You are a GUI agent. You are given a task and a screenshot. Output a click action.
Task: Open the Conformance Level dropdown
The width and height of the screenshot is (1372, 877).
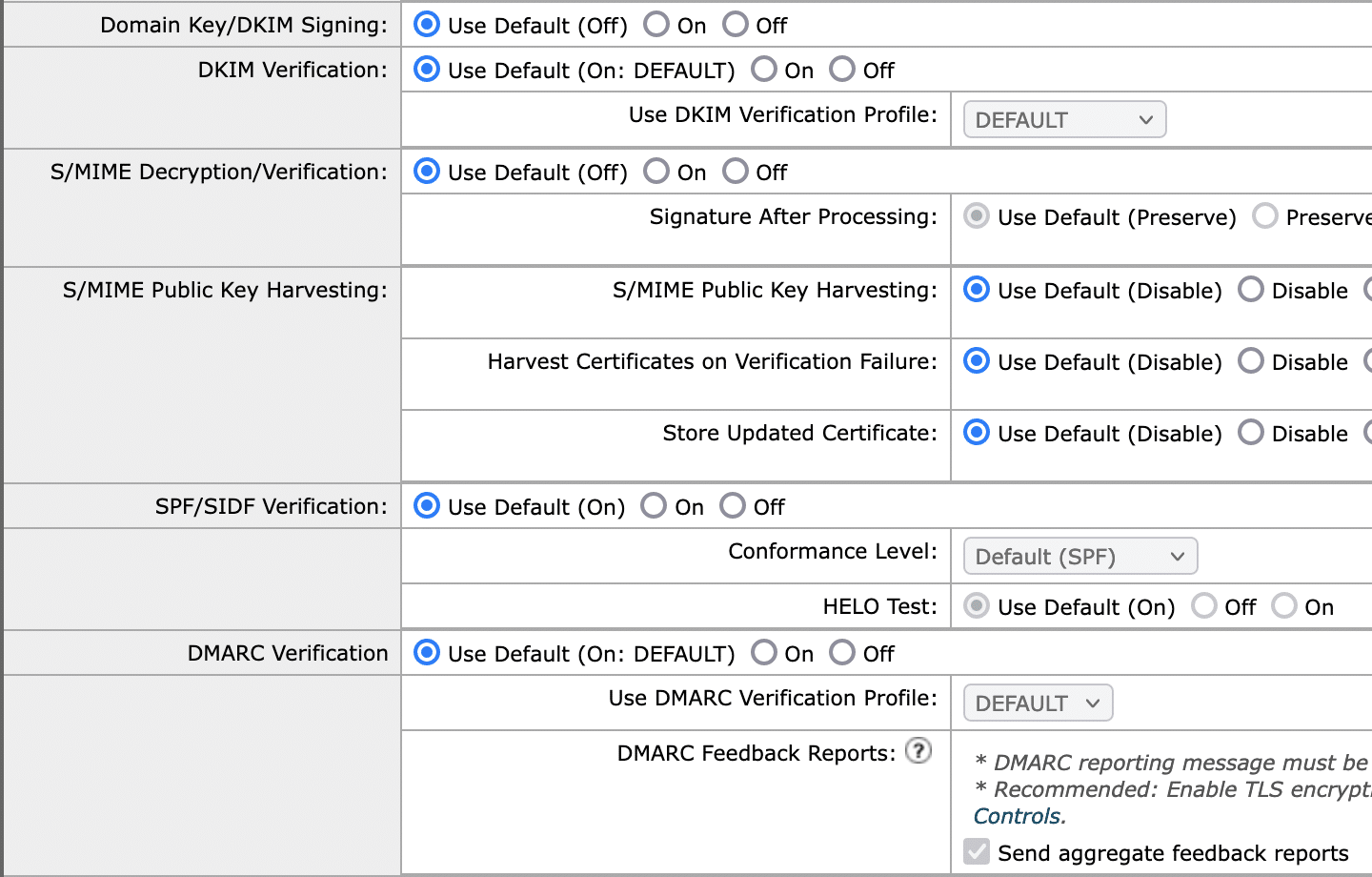tap(1079, 556)
